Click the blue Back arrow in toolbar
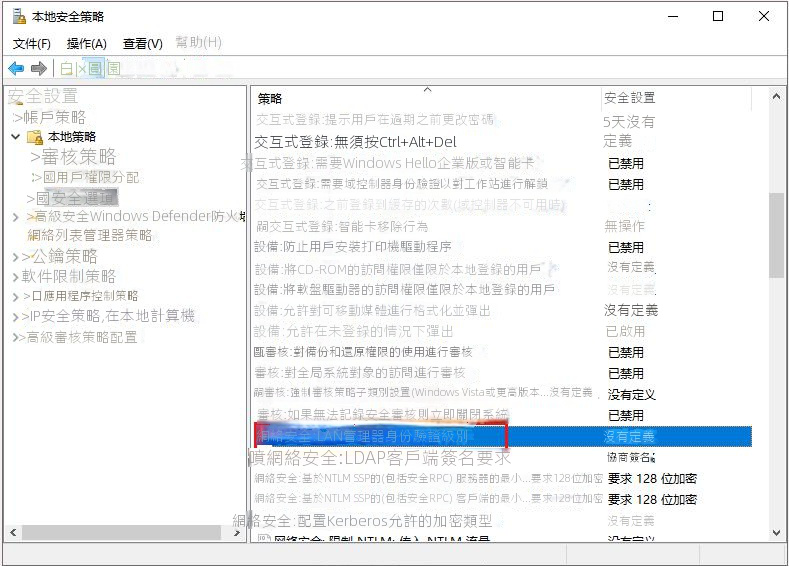The image size is (789, 566). (16, 68)
